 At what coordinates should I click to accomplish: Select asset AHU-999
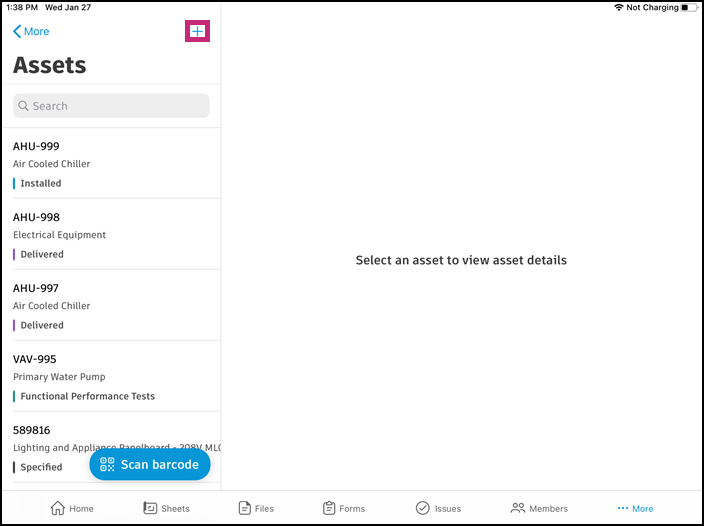tap(110, 163)
